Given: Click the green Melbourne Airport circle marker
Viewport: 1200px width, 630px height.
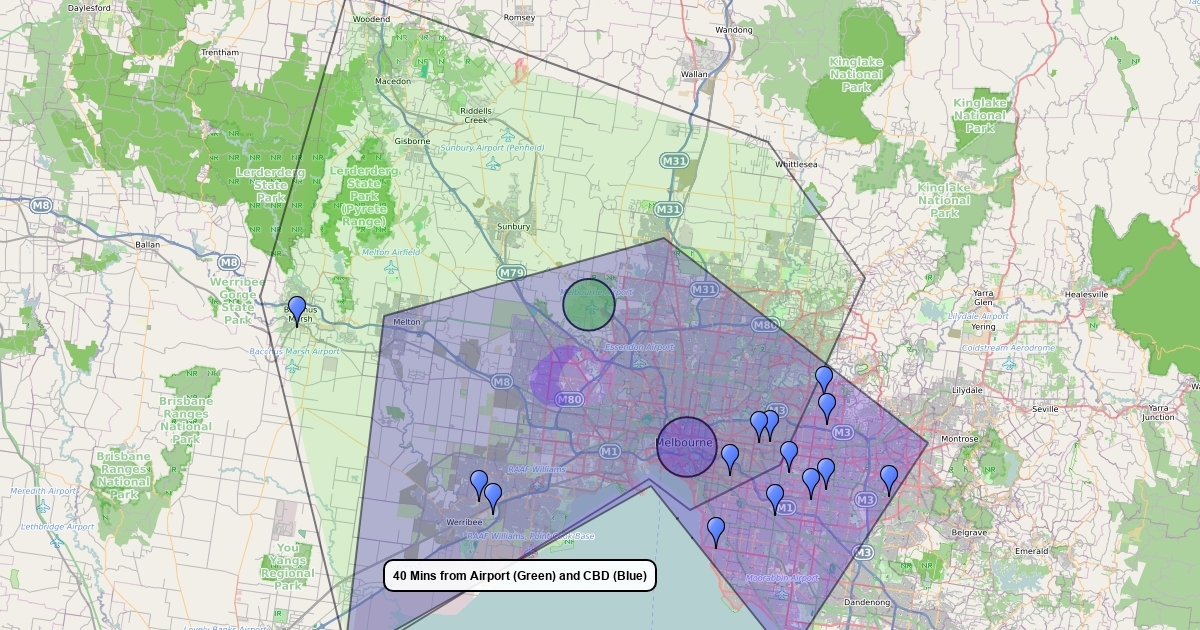Looking at the screenshot, I should (x=589, y=304).
